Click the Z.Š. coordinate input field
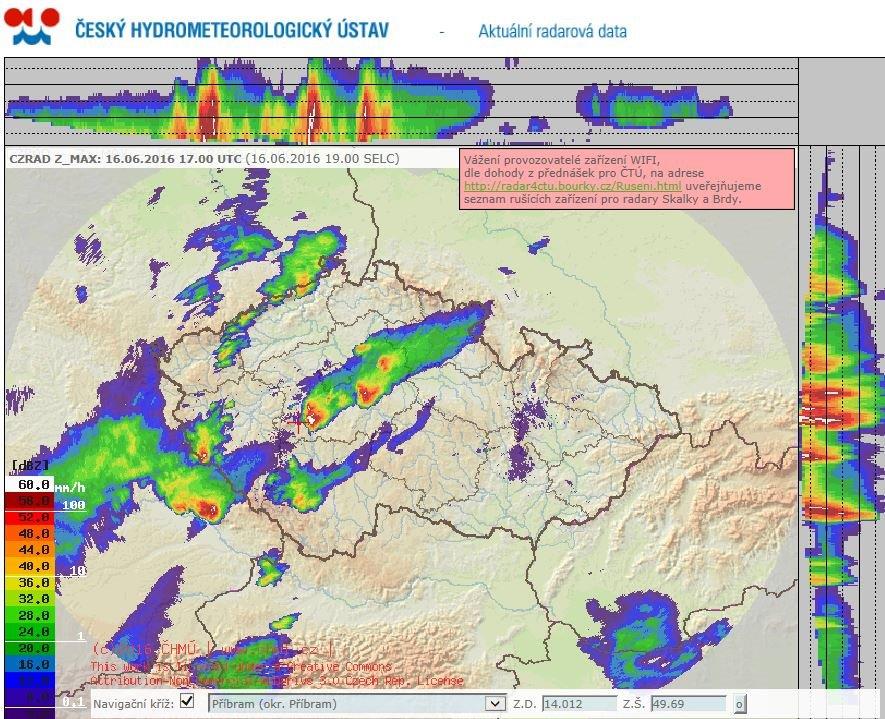This screenshot has width=885, height=719. [688, 703]
